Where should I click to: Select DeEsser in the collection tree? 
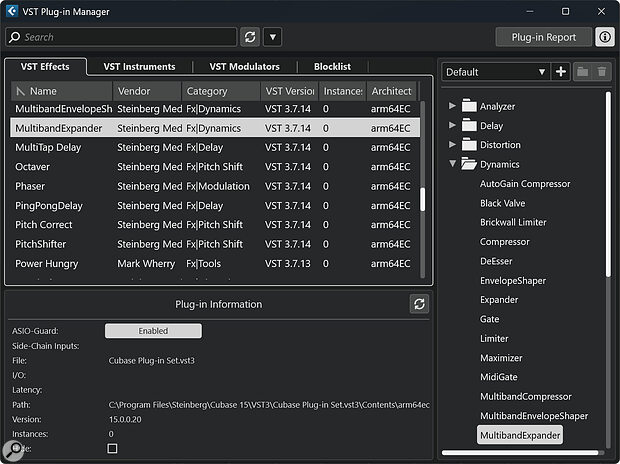pyautogui.click(x=496, y=261)
